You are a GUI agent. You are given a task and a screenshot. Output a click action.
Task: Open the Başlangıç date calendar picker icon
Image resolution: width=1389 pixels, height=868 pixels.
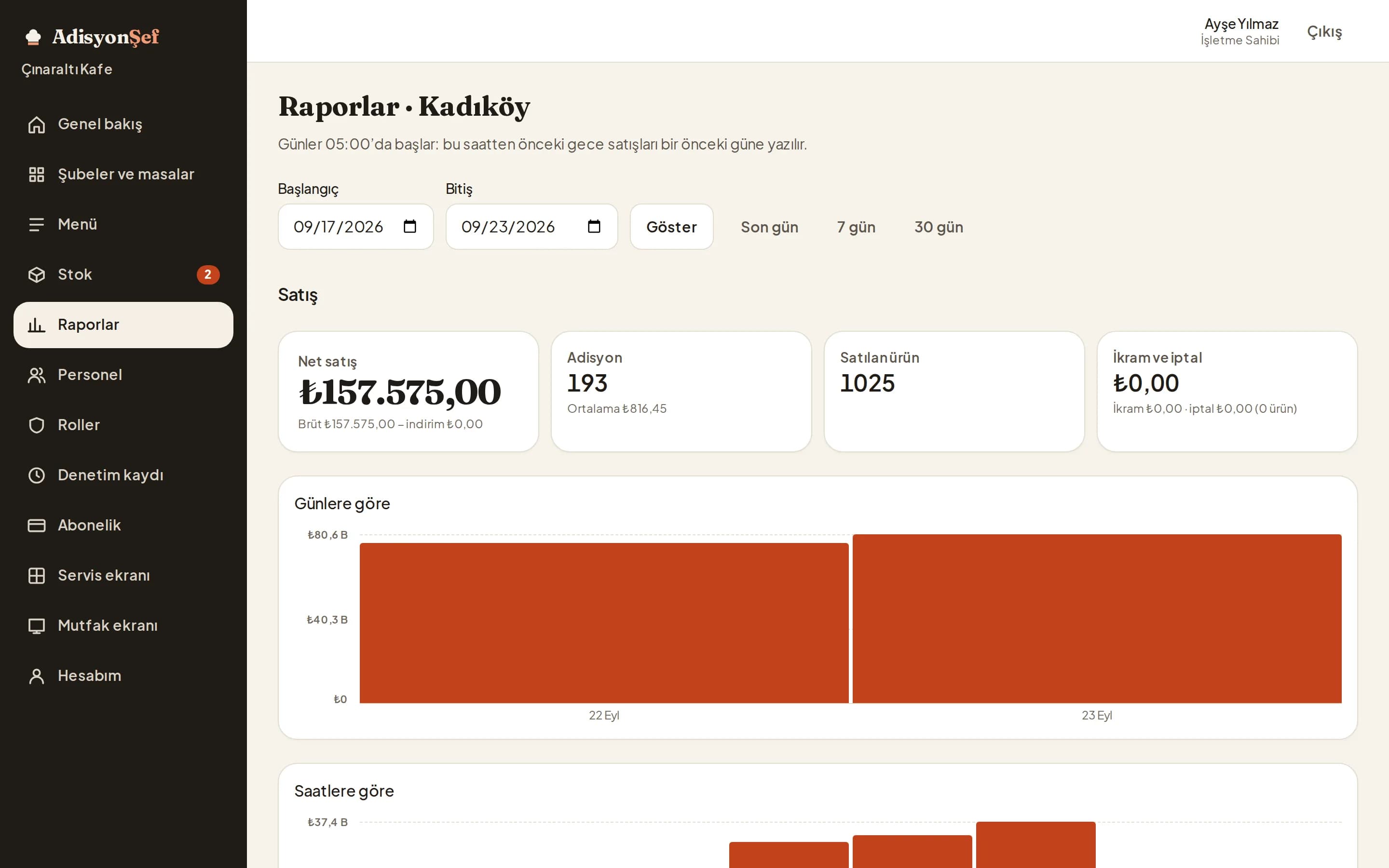point(410,227)
